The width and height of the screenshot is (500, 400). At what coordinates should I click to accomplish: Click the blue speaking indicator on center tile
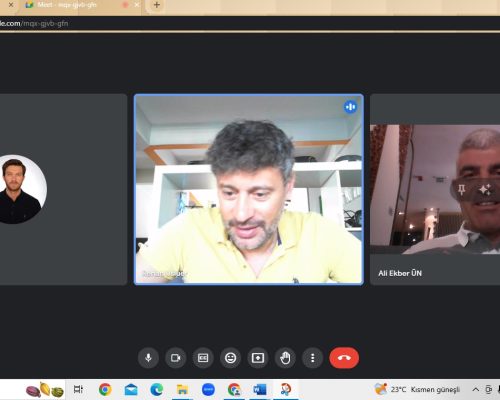(350, 107)
